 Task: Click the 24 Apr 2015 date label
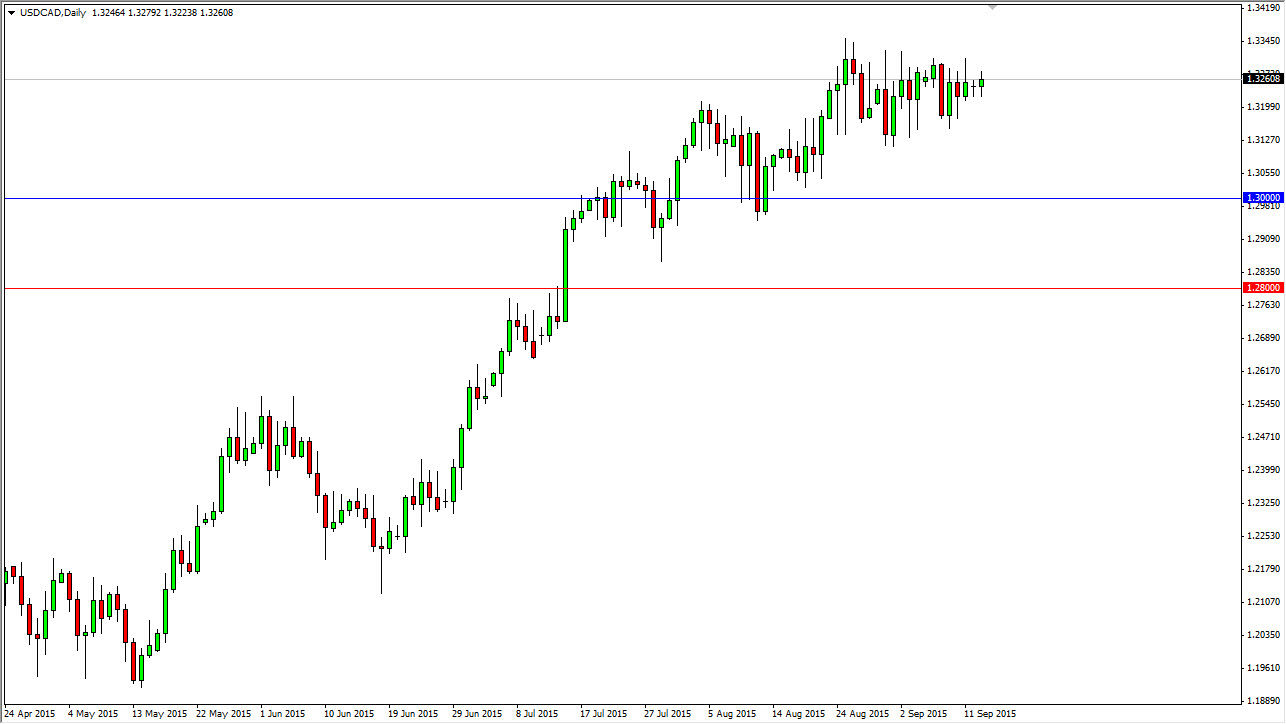coord(30,714)
